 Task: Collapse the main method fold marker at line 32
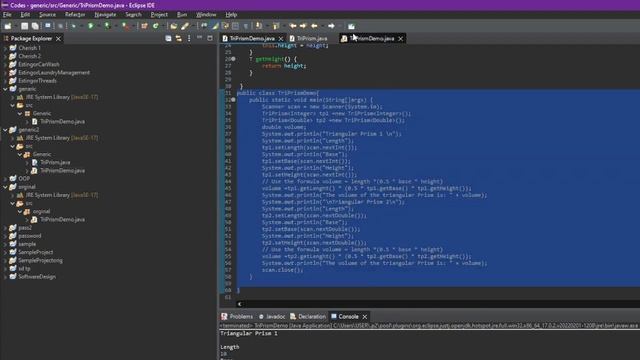coord(233,100)
